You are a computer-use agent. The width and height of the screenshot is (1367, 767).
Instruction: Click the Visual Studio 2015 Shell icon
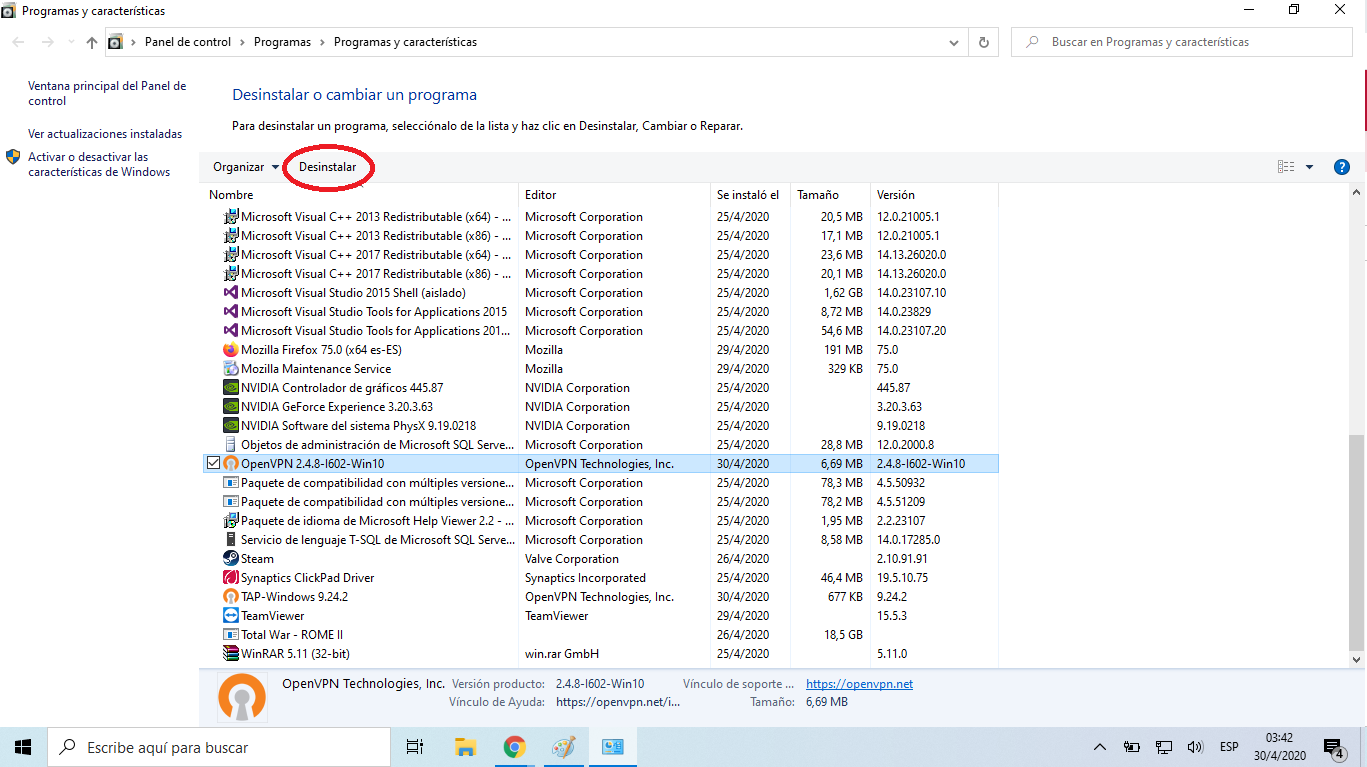tap(231, 293)
